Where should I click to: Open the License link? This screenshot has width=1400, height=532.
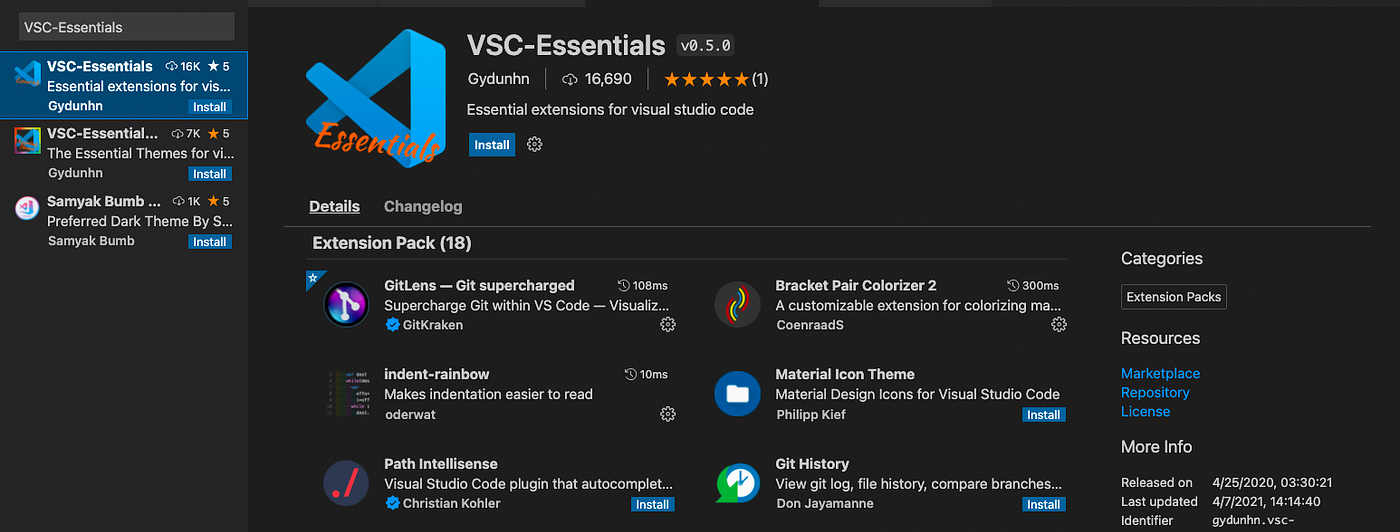tap(1145, 411)
